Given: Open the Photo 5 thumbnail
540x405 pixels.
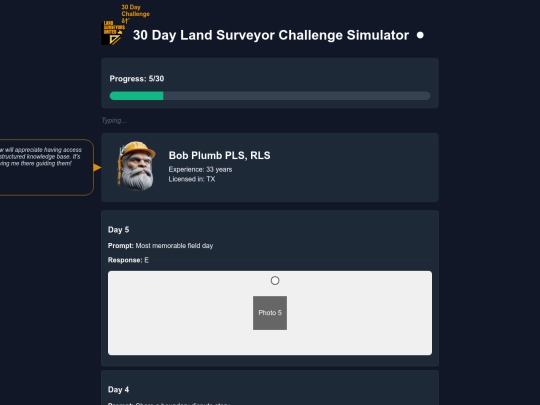Looking at the screenshot, I should [270, 313].
